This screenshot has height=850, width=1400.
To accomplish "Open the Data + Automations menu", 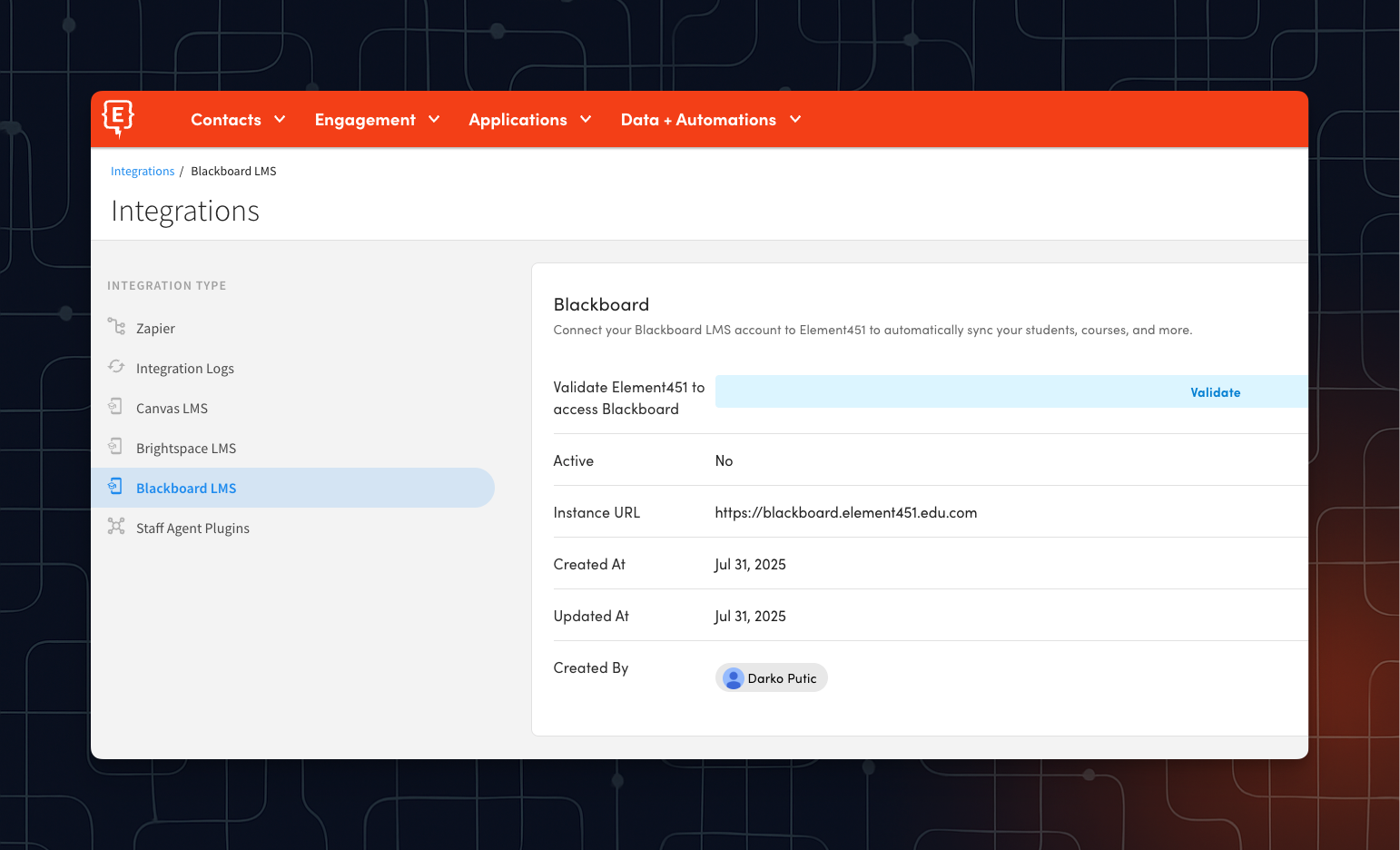I will [711, 119].
